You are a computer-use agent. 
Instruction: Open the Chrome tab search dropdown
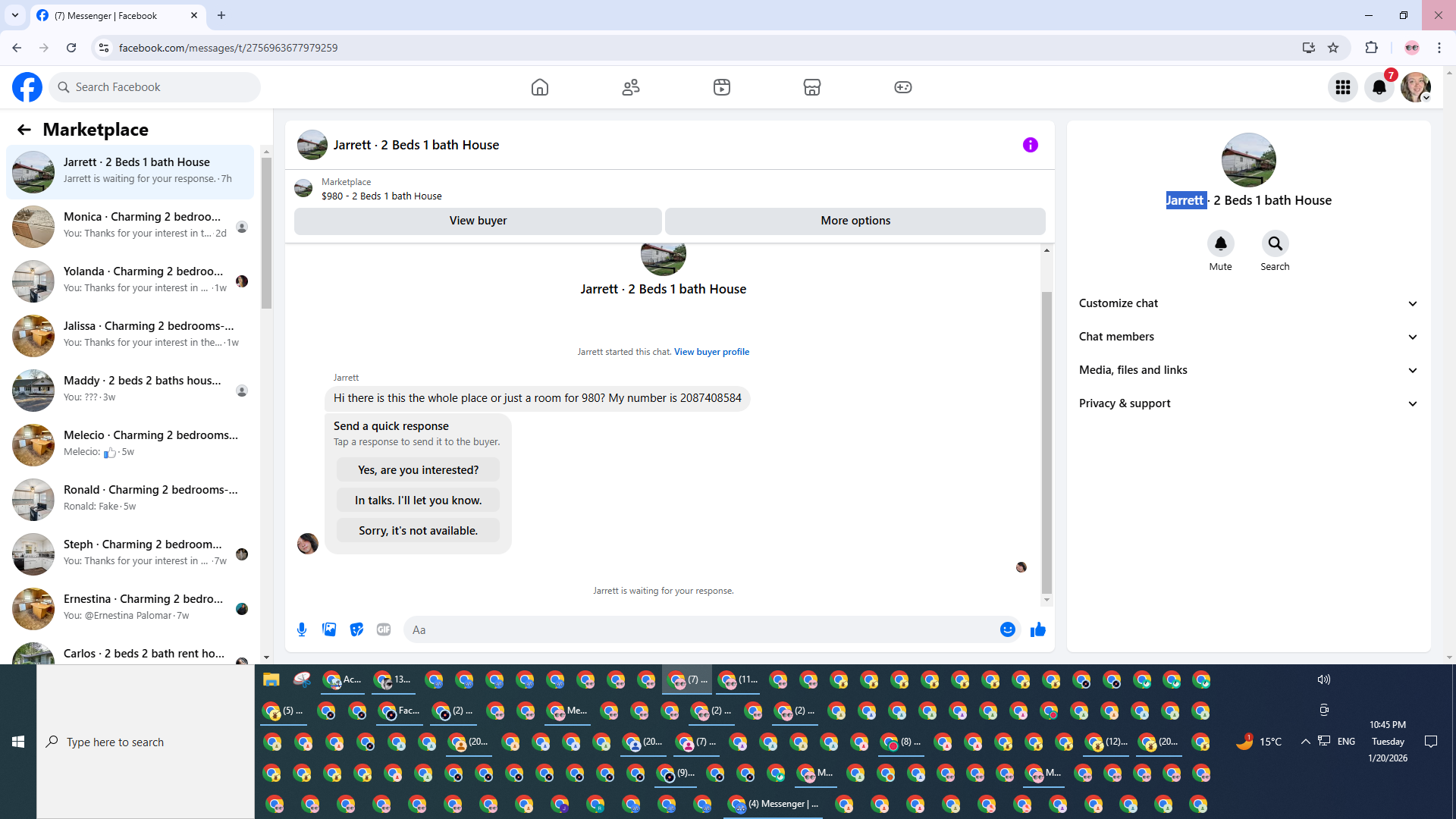click(15, 15)
